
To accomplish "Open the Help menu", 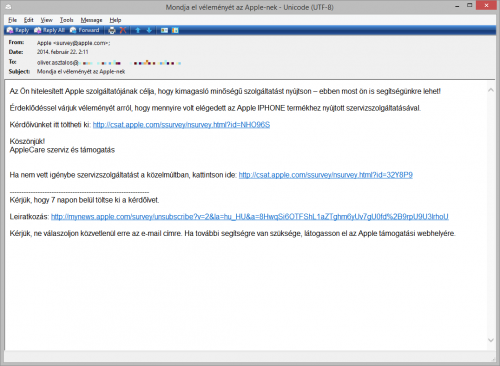I will click(115, 20).
